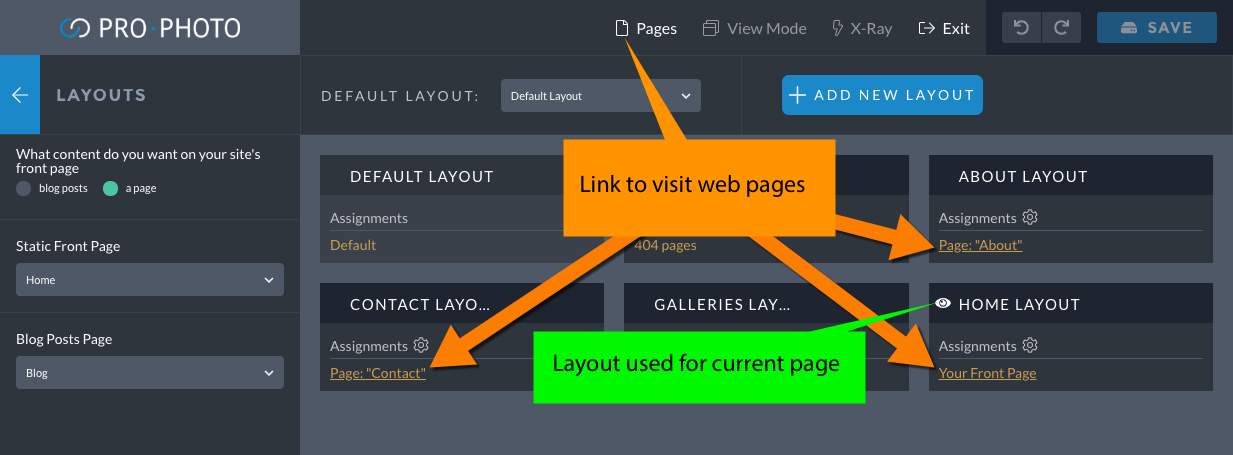The width and height of the screenshot is (1233, 455).
Task: Click the Exit arrow icon
Action: point(927,28)
